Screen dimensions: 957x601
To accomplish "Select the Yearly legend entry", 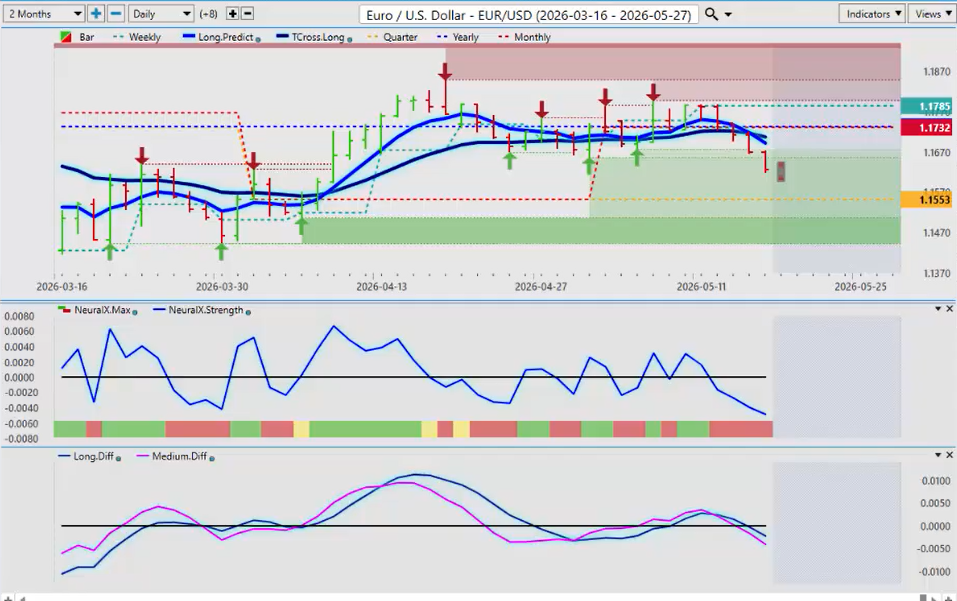I will click(x=458, y=37).
